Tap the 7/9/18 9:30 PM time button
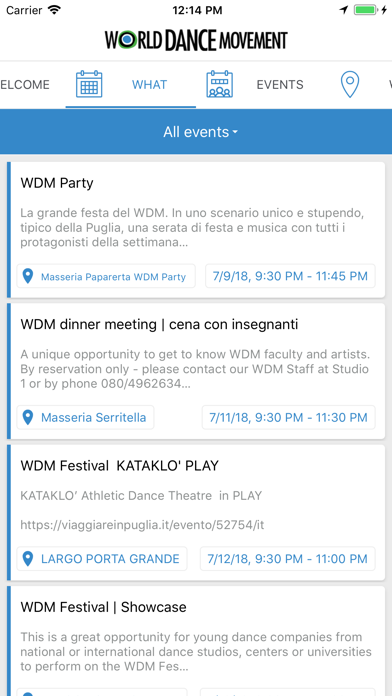392x696 pixels. coord(290,276)
